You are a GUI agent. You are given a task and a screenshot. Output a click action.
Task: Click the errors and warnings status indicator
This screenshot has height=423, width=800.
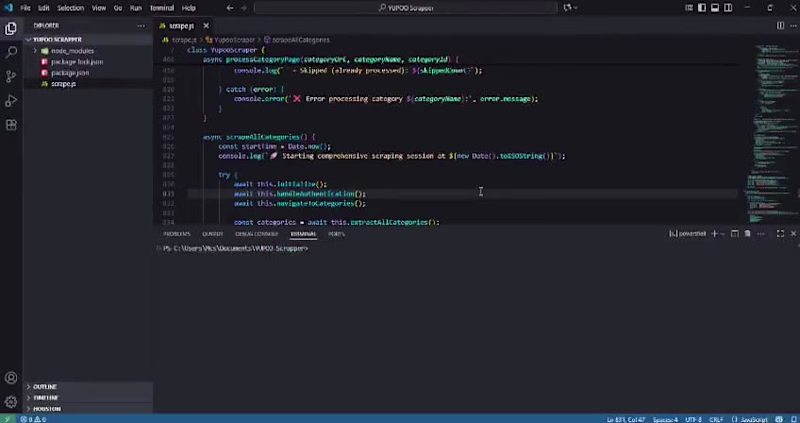[34, 419]
